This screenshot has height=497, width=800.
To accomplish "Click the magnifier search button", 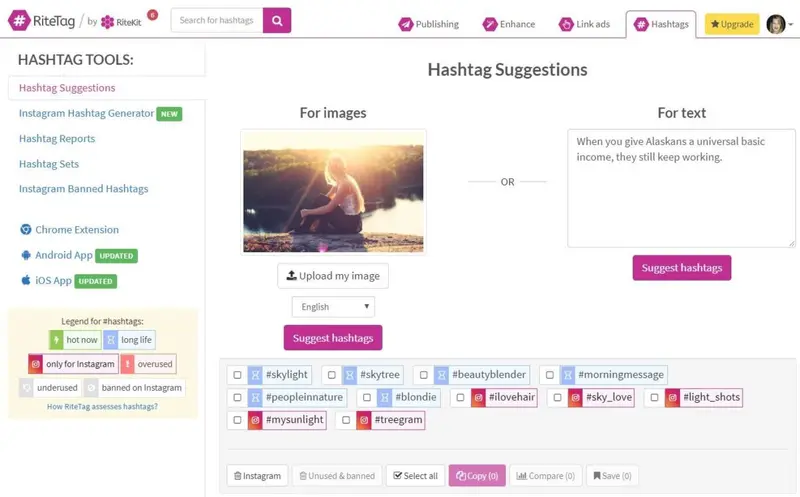I will [x=277, y=20].
